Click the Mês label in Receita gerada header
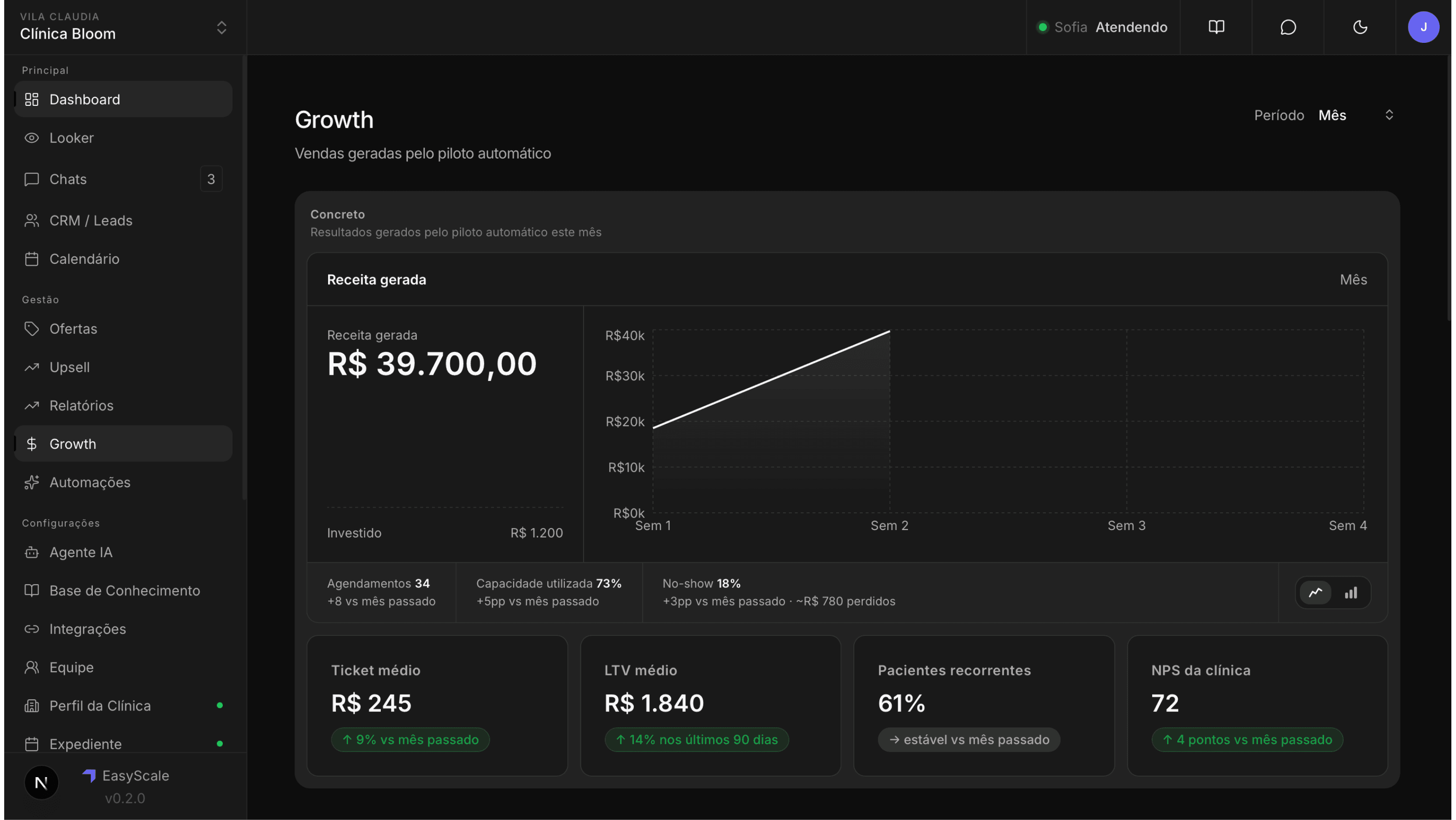The height and width of the screenshot is (820, 1456). tap(1353, 279)
